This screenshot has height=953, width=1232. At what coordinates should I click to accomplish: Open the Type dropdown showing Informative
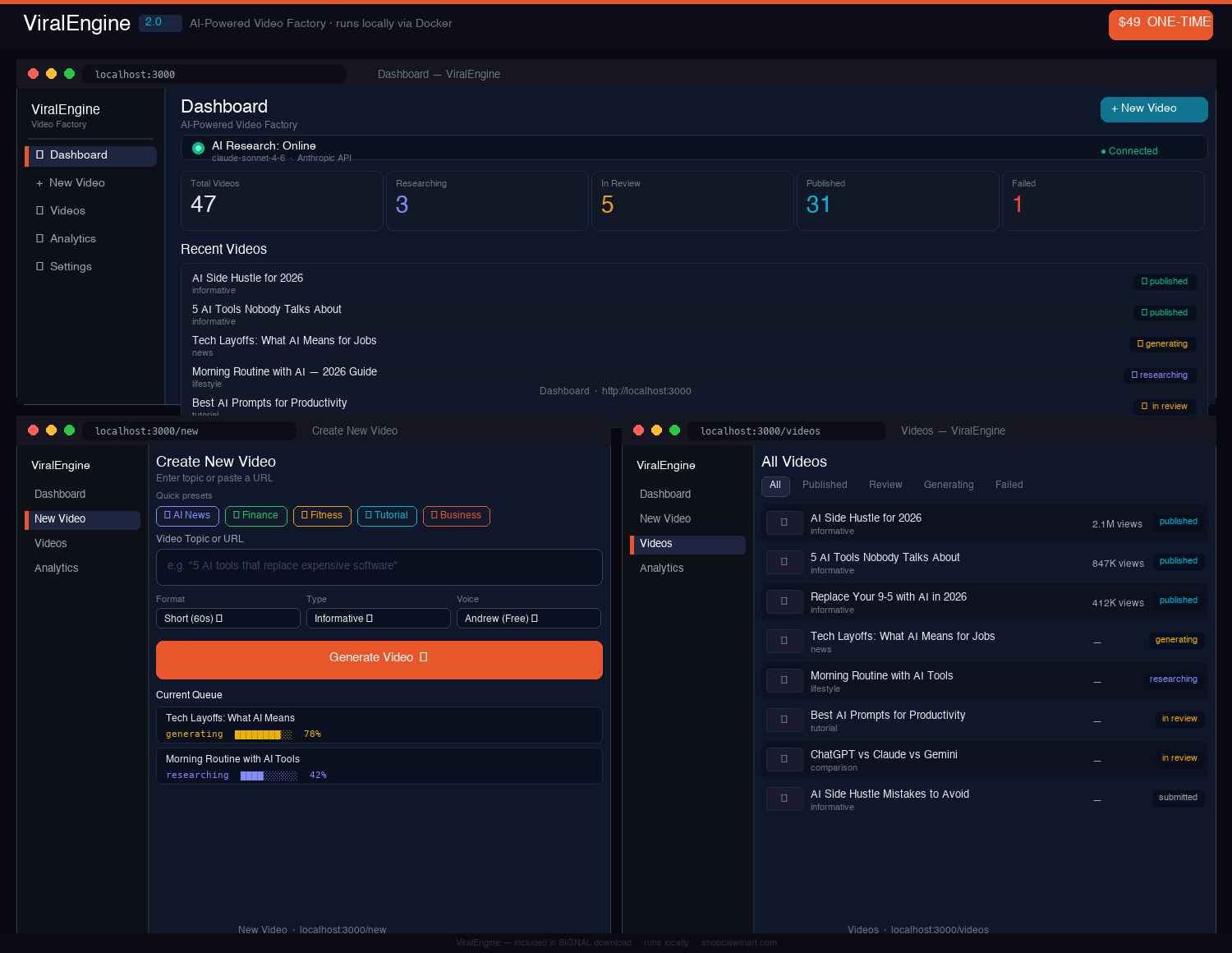click(x=378, y=618)
